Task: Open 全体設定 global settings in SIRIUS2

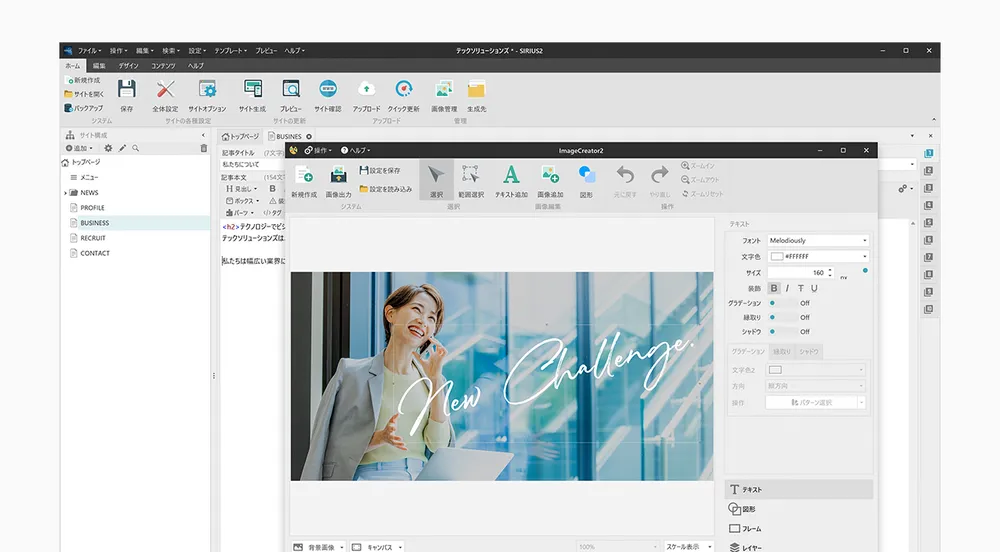Action: click(x=165, y=96)
